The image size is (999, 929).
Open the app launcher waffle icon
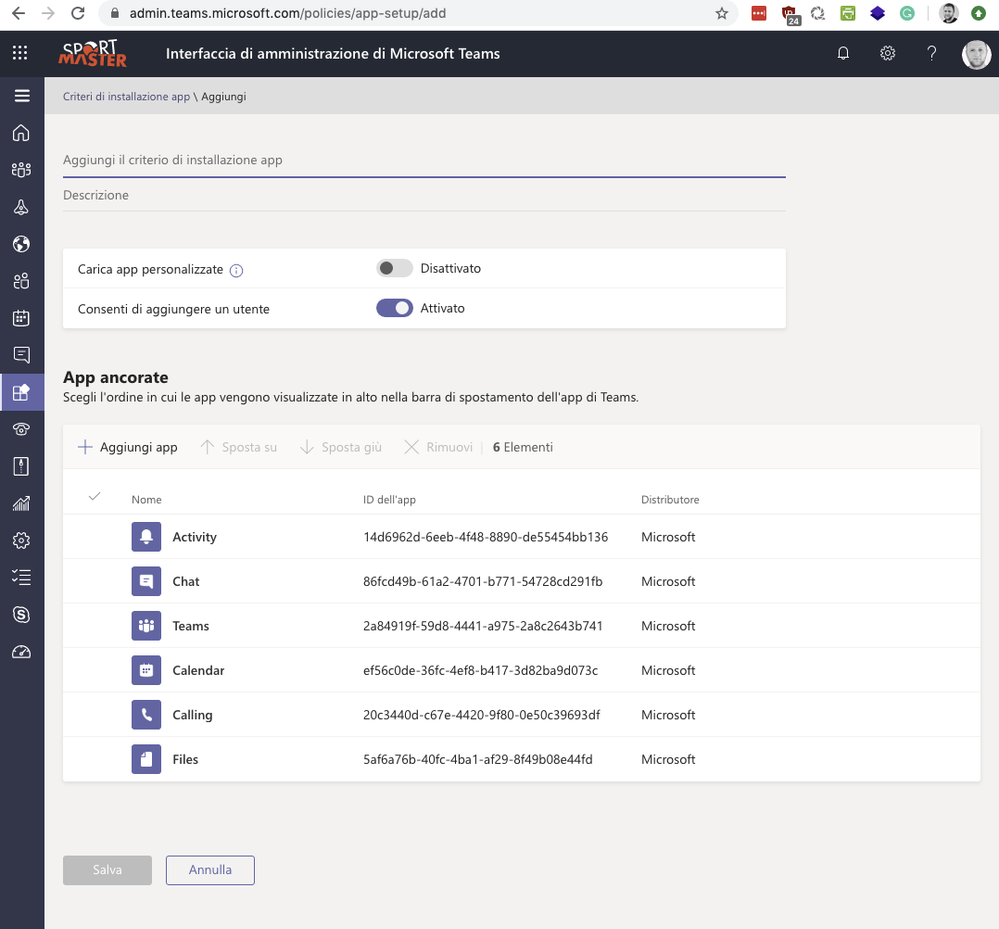(20, 53)
